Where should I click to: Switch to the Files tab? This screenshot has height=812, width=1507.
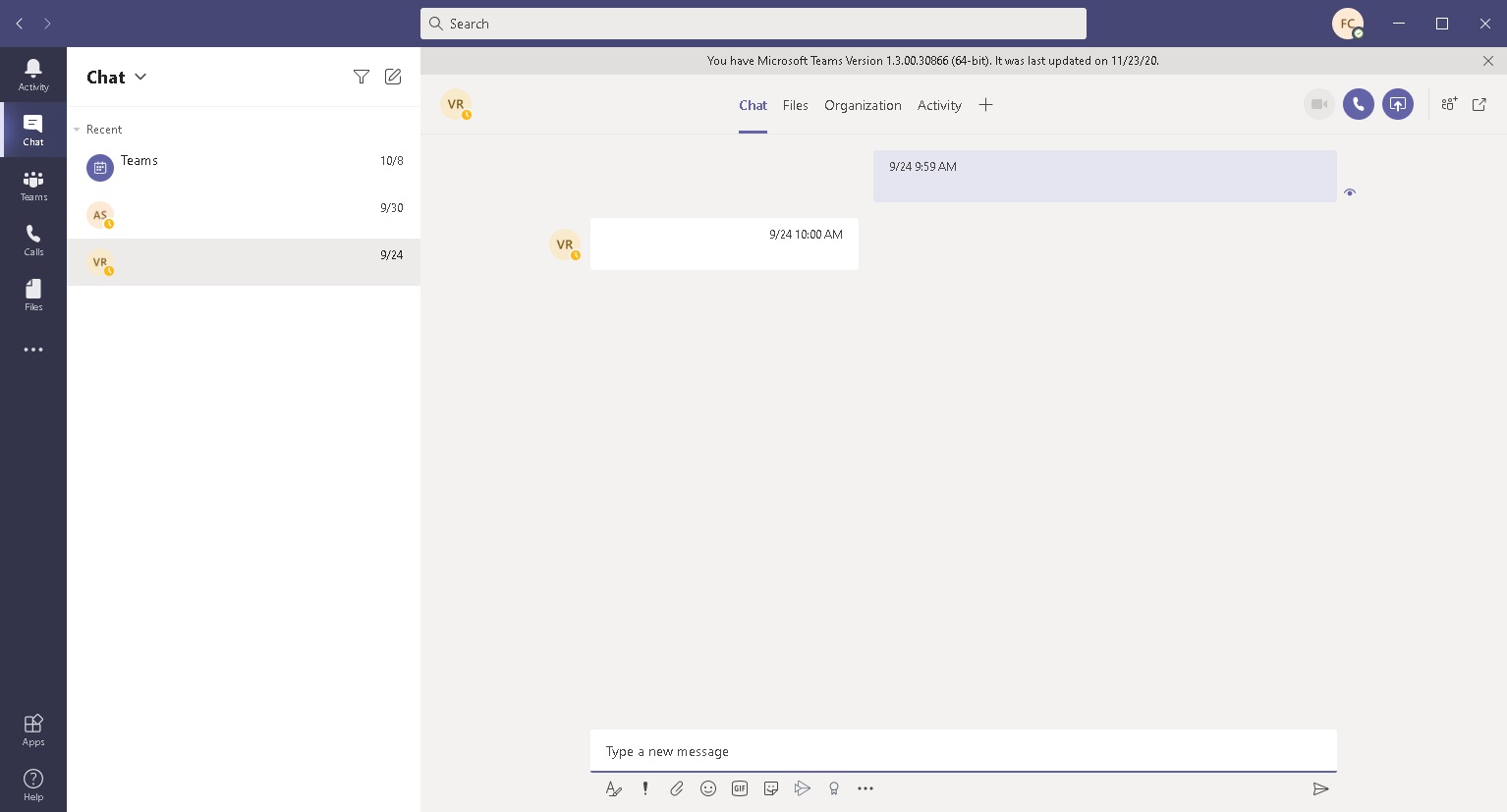[796, 105]
